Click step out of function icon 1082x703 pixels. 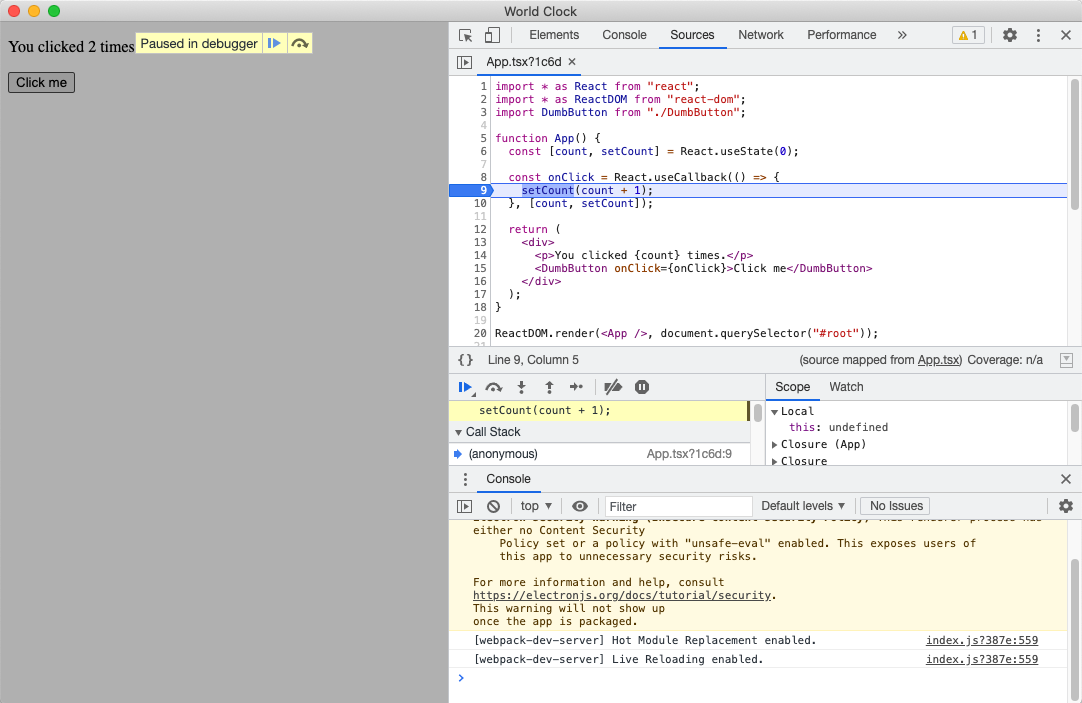pos(549,387)
